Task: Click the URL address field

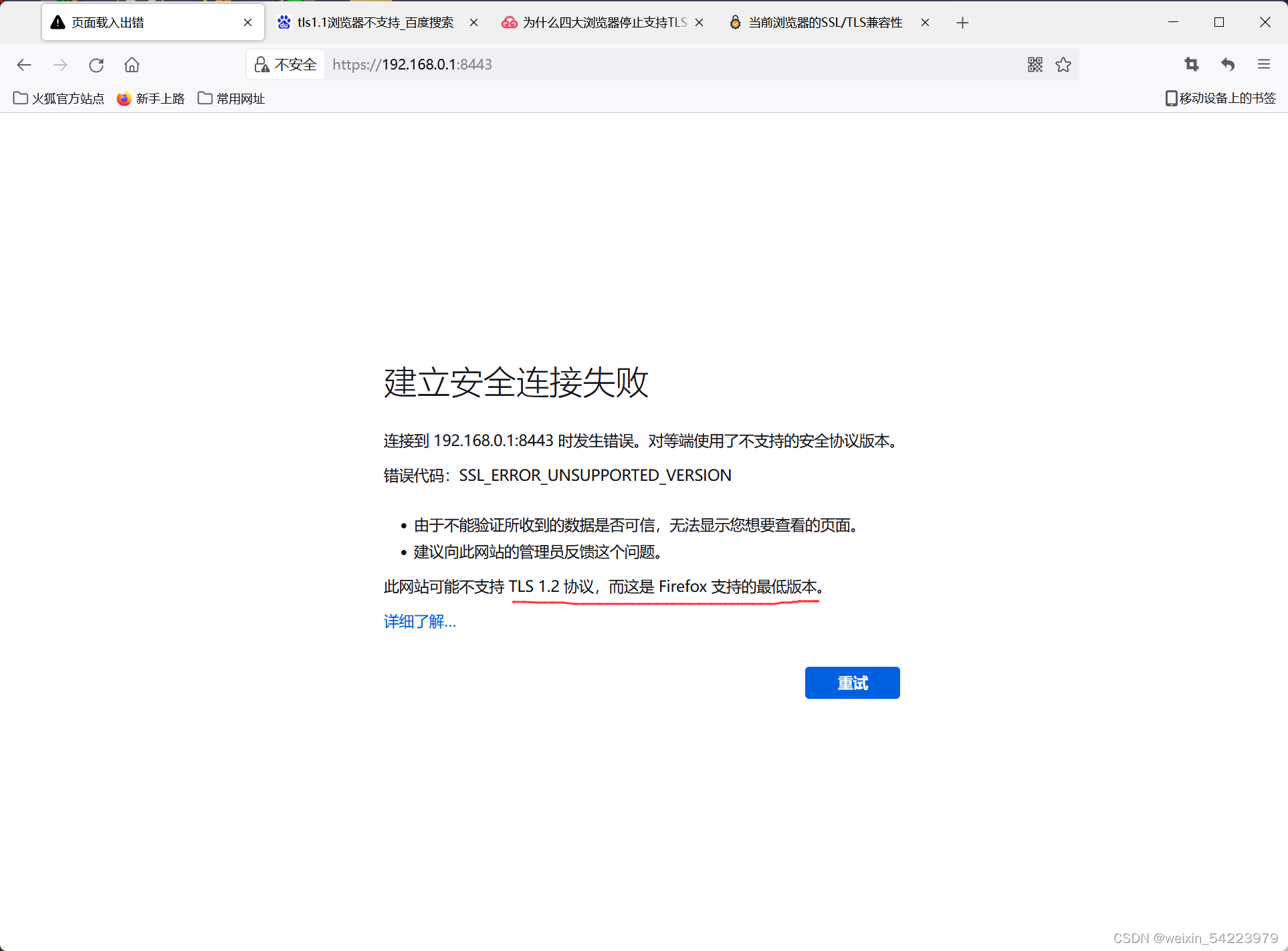Action: [x=669, y=65]
